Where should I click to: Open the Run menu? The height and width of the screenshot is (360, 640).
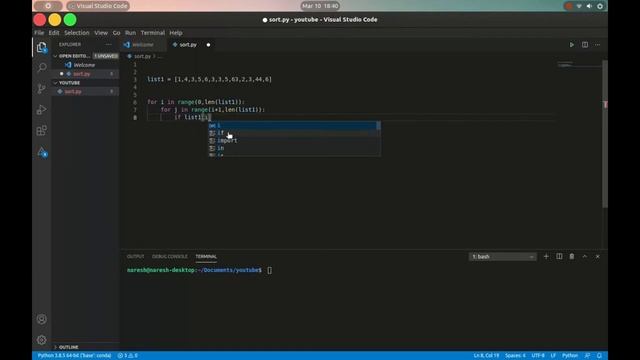coord(130,33)
